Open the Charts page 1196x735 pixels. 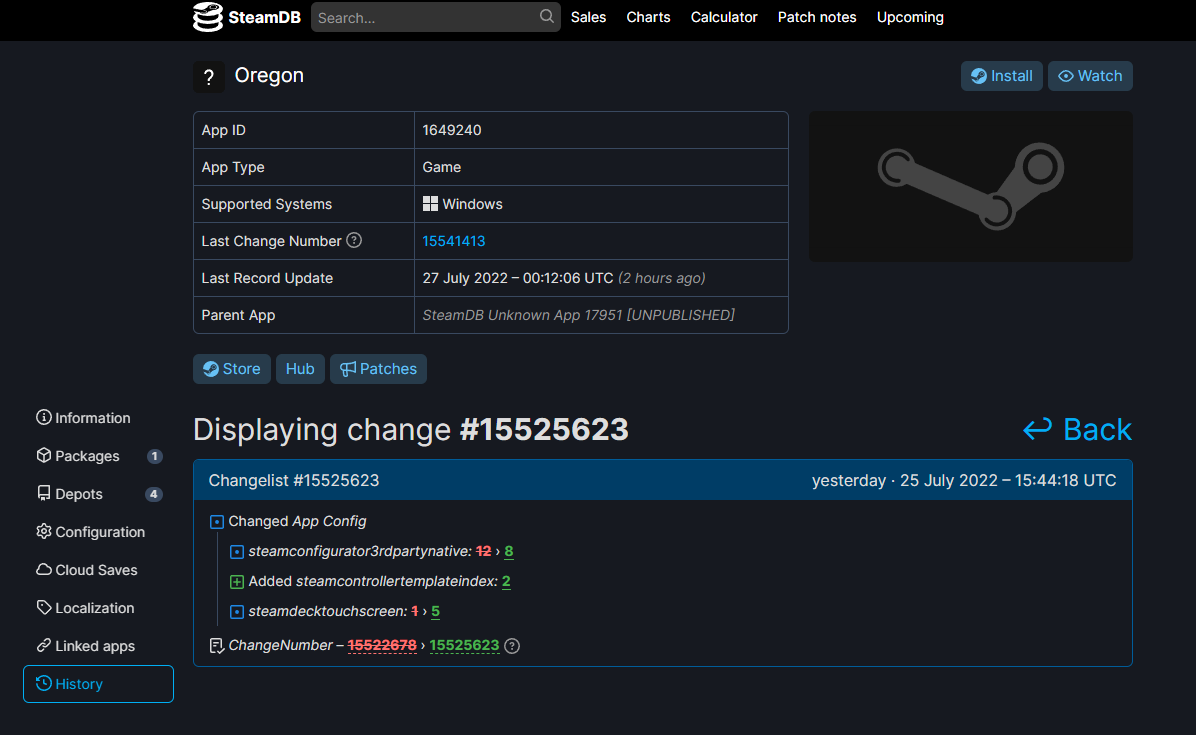648,17
